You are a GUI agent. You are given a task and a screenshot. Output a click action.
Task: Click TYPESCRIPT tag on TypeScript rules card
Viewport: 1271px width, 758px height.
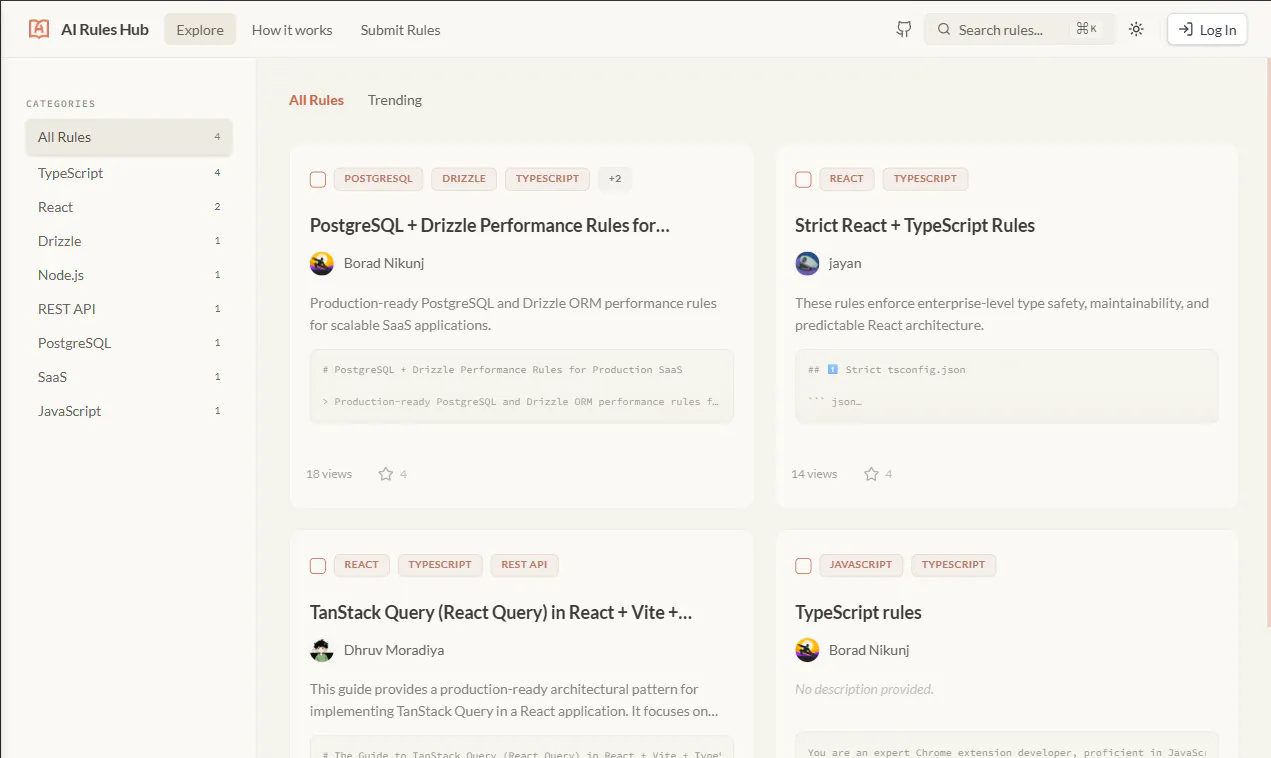[x=953, y=565]
